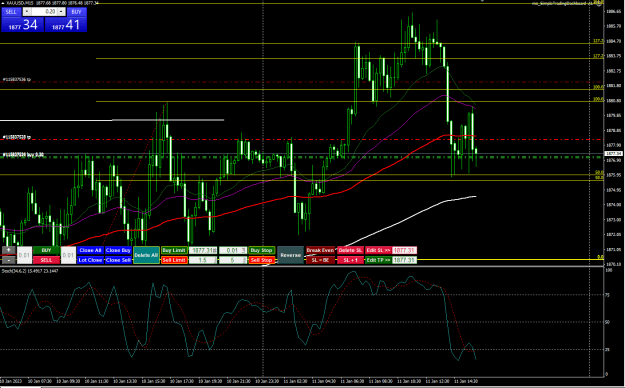Image resolution: width=625 pixels, height=388 pixels.
Task: Focus the first 0.01 lot size box
Action: (x=24, y=255)
